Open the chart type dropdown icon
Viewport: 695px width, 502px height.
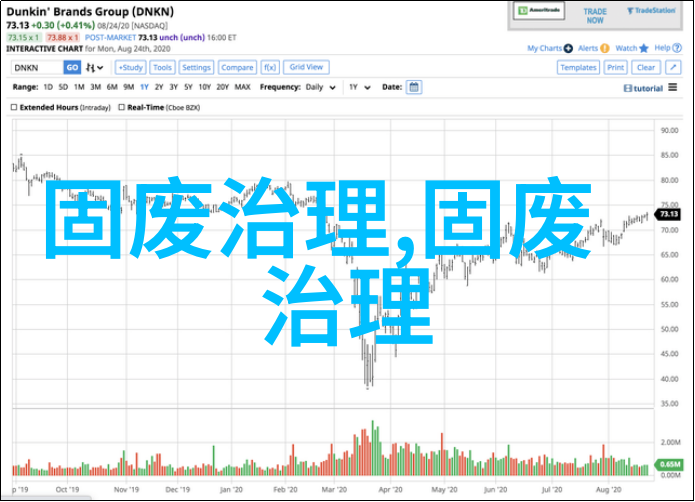pyautogui.click(x=94, y=68)
